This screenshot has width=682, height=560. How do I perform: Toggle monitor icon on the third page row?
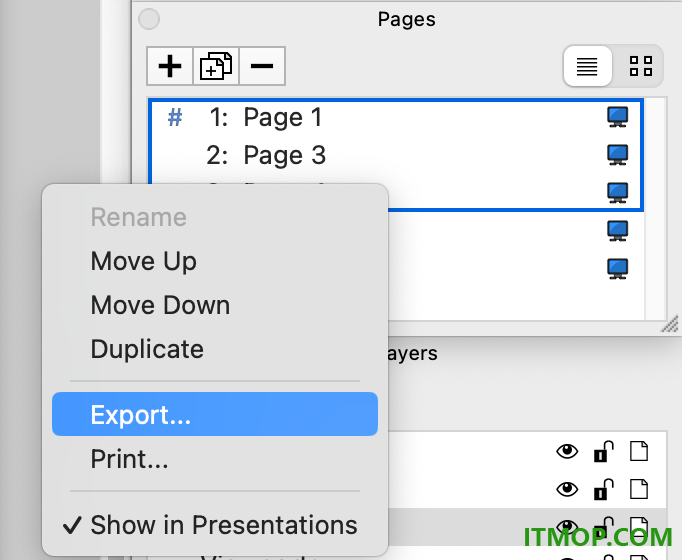tap(618, 193)
